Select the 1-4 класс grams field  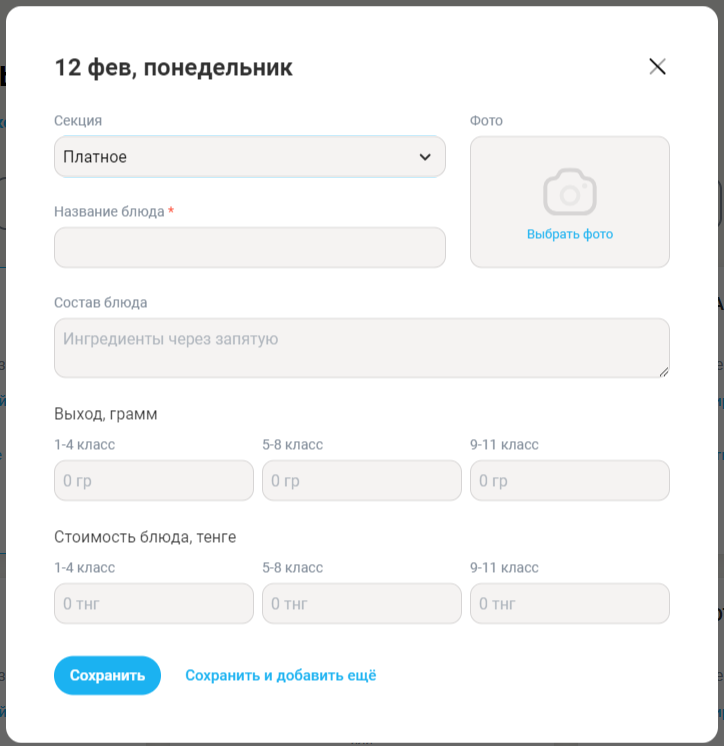click(153, 481)
